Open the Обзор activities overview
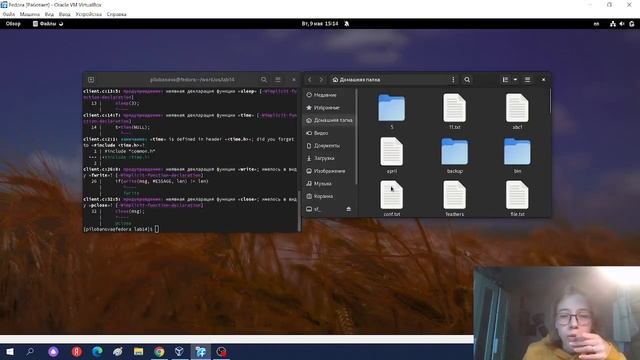 [x=13, y=24]
